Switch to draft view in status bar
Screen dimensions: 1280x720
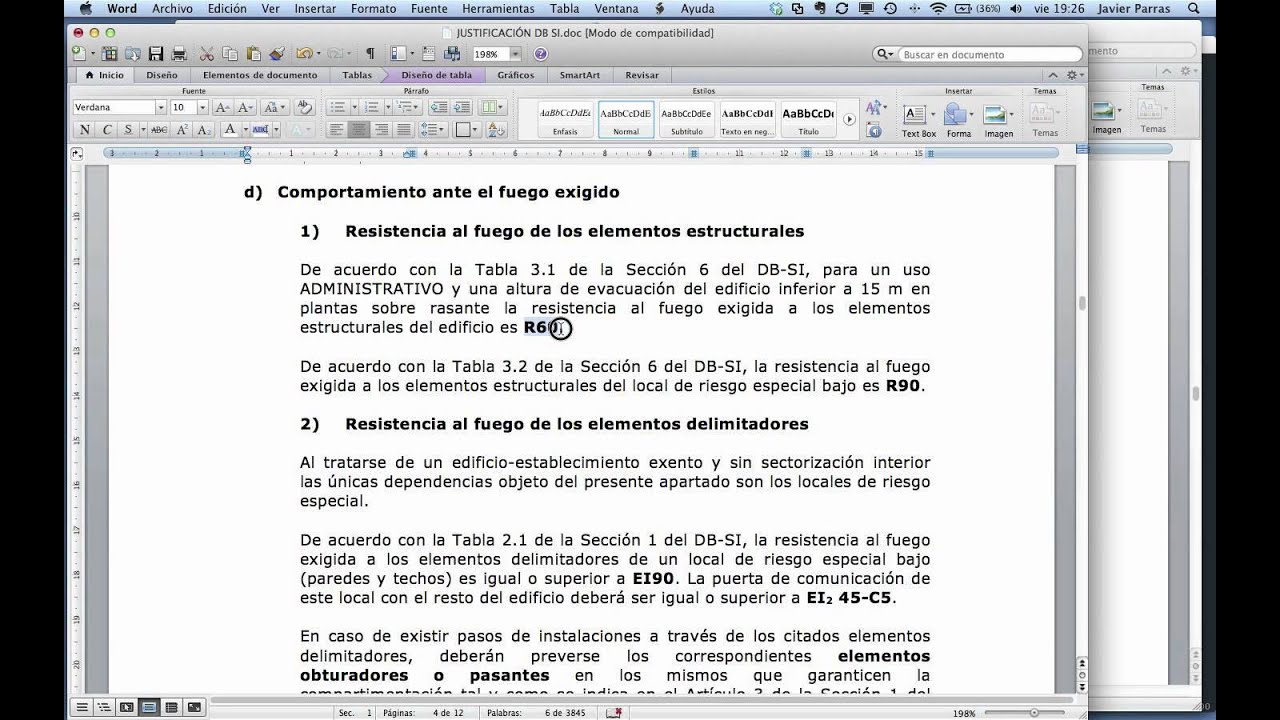(x=82, y=707)
